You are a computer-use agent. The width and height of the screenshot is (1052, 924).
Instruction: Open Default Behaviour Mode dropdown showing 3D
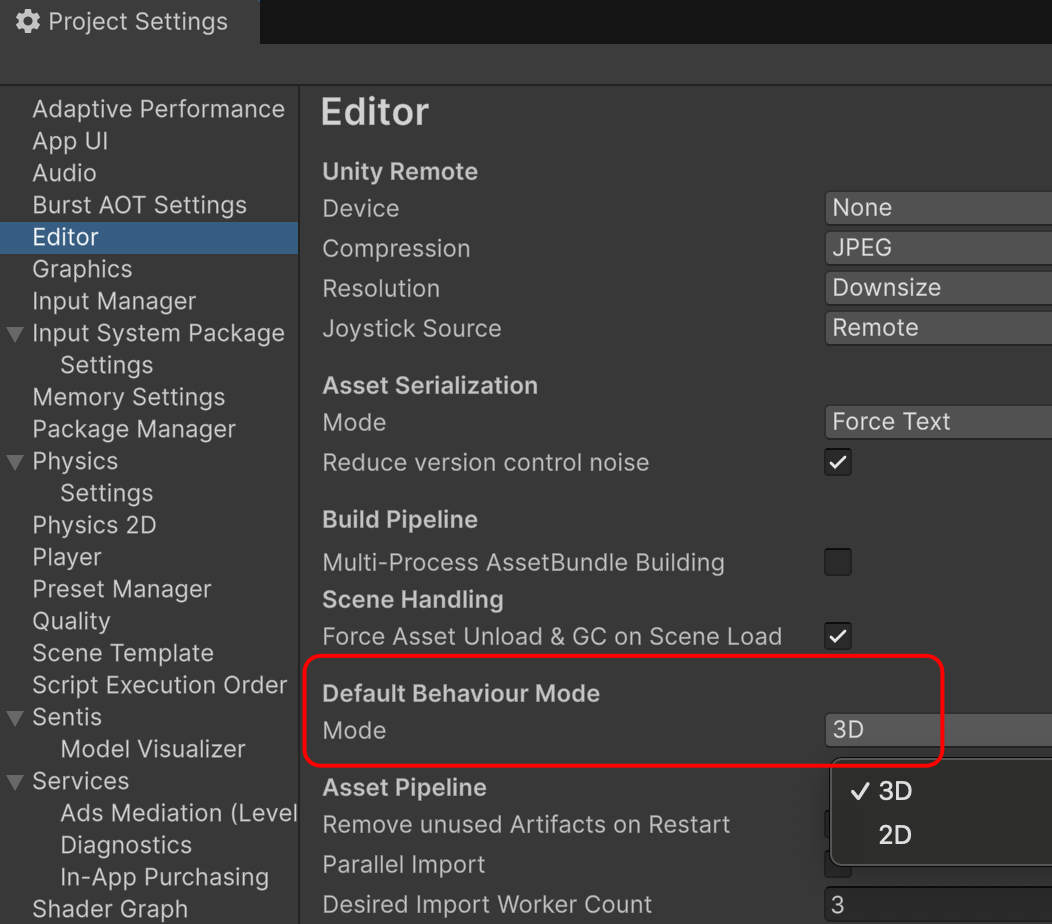[939, 730]
